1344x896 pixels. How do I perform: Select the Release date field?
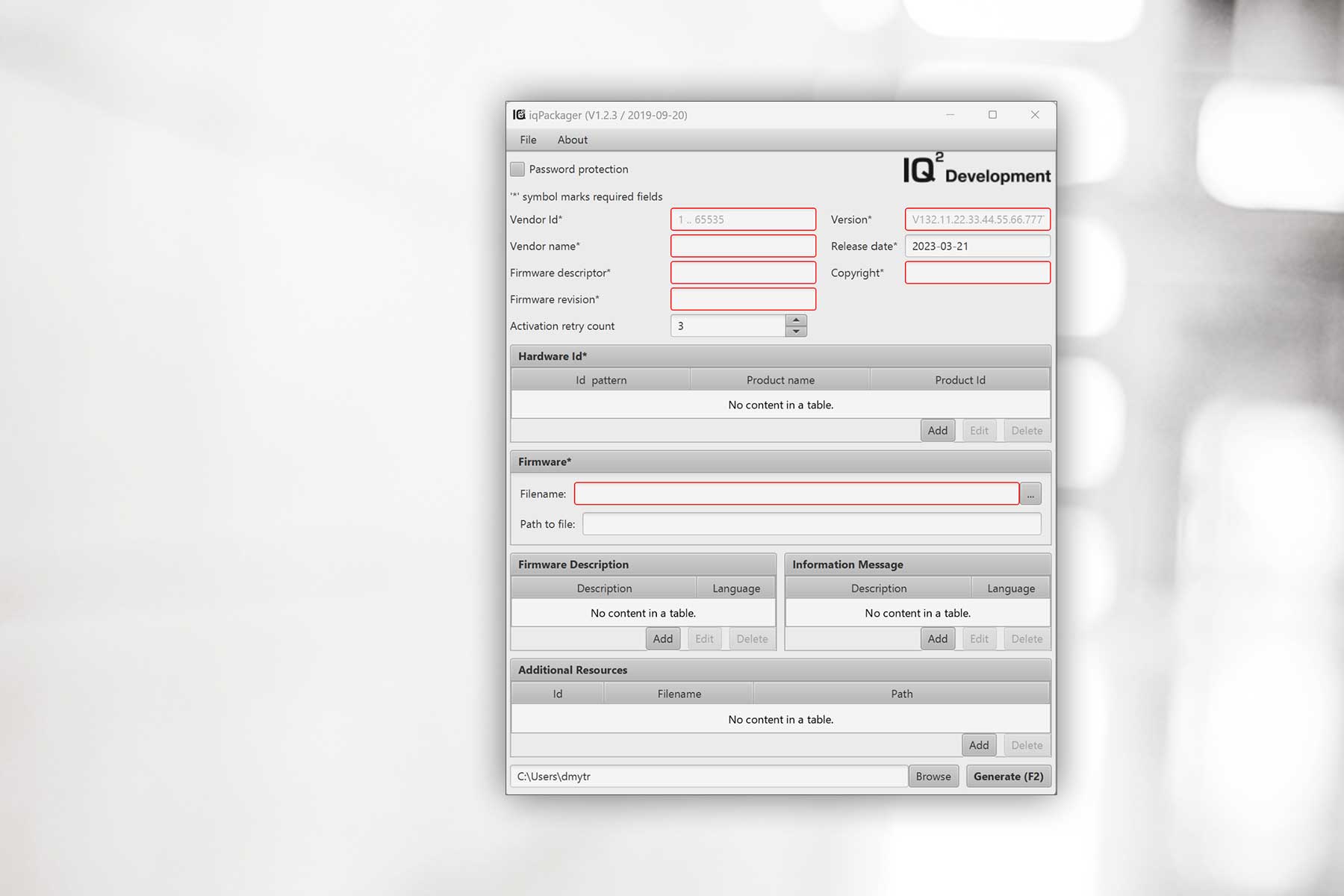[977, 246]
